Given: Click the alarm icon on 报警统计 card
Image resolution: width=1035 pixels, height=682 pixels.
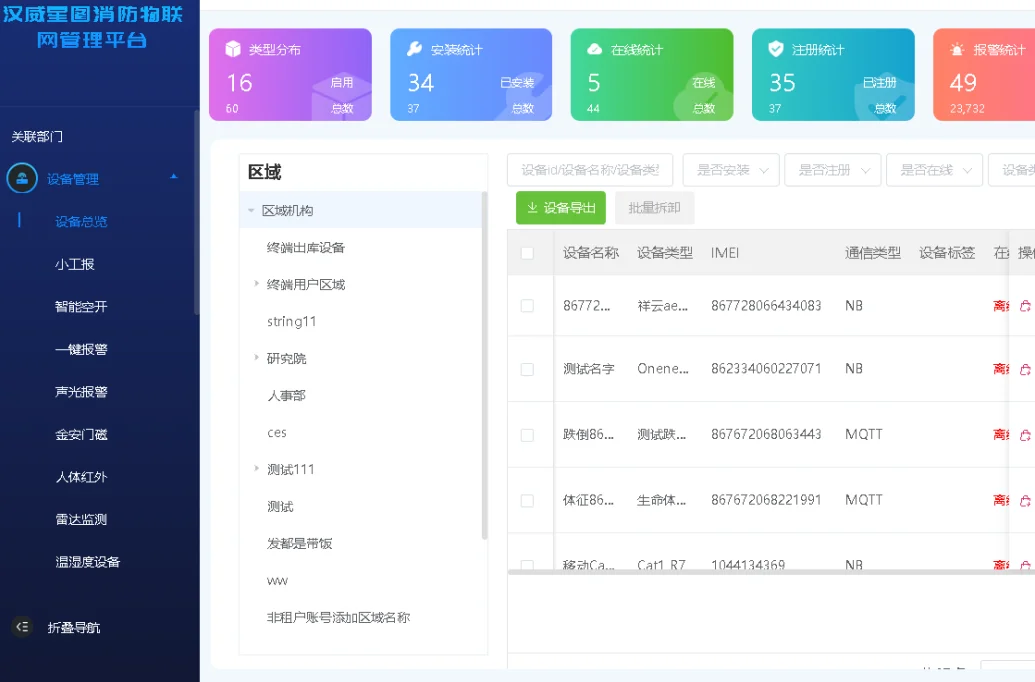Looking at the screenshot, I should point(956,47).
